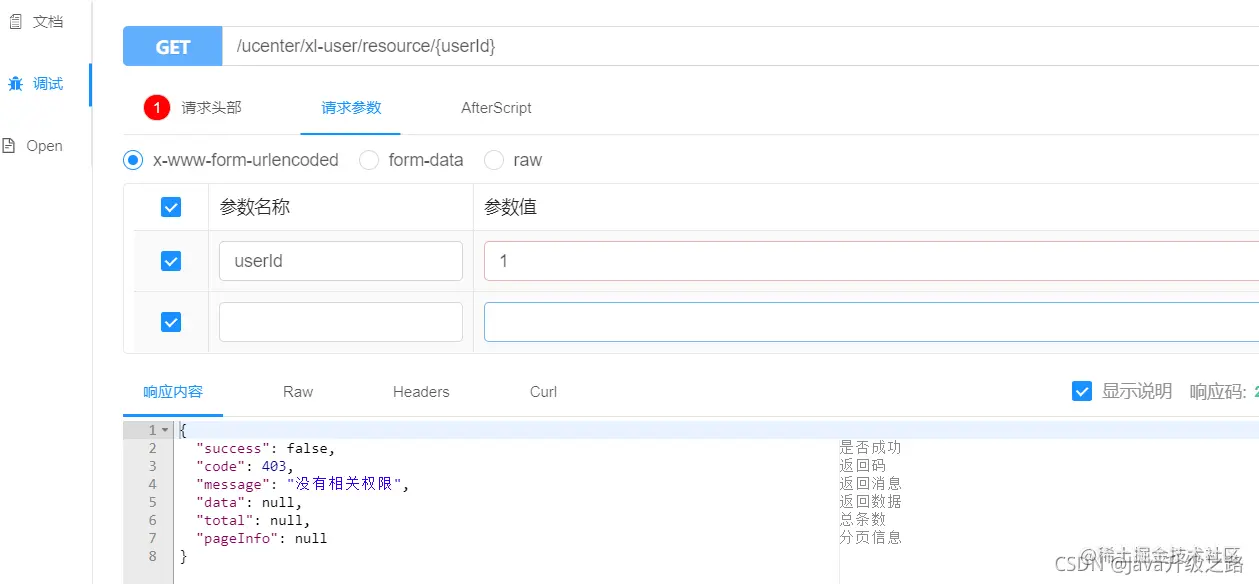Uncheck the userId parameter row checkbox
This screenshot has height=584, width=1259.
tap(171, 261)
